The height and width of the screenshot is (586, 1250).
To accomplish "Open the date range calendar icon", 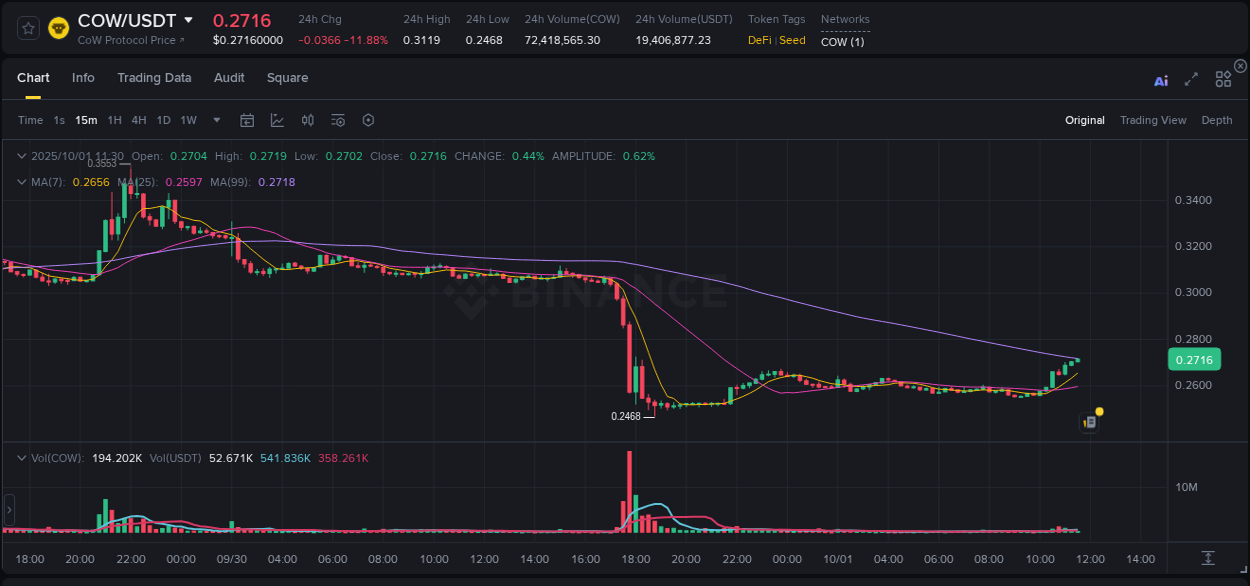I will pos(247,119).
